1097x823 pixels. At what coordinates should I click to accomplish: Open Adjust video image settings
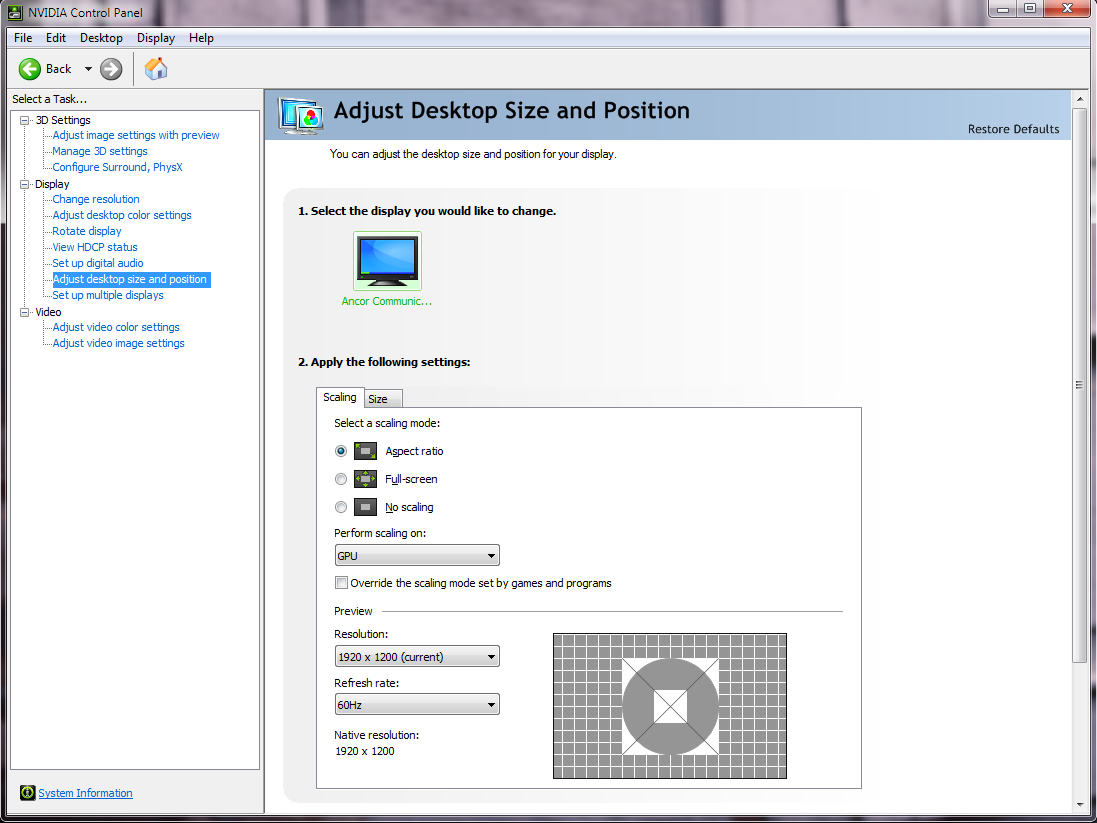[x=119, y=344]
